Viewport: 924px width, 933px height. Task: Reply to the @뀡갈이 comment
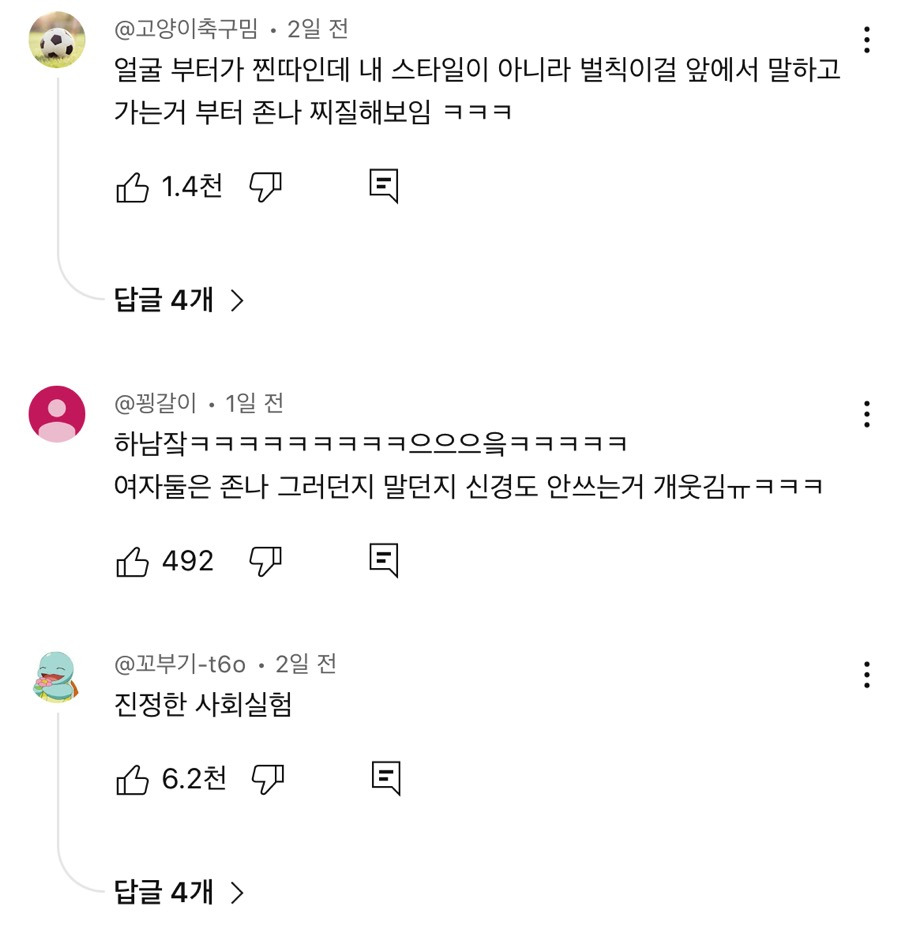(x=384, y=561)
